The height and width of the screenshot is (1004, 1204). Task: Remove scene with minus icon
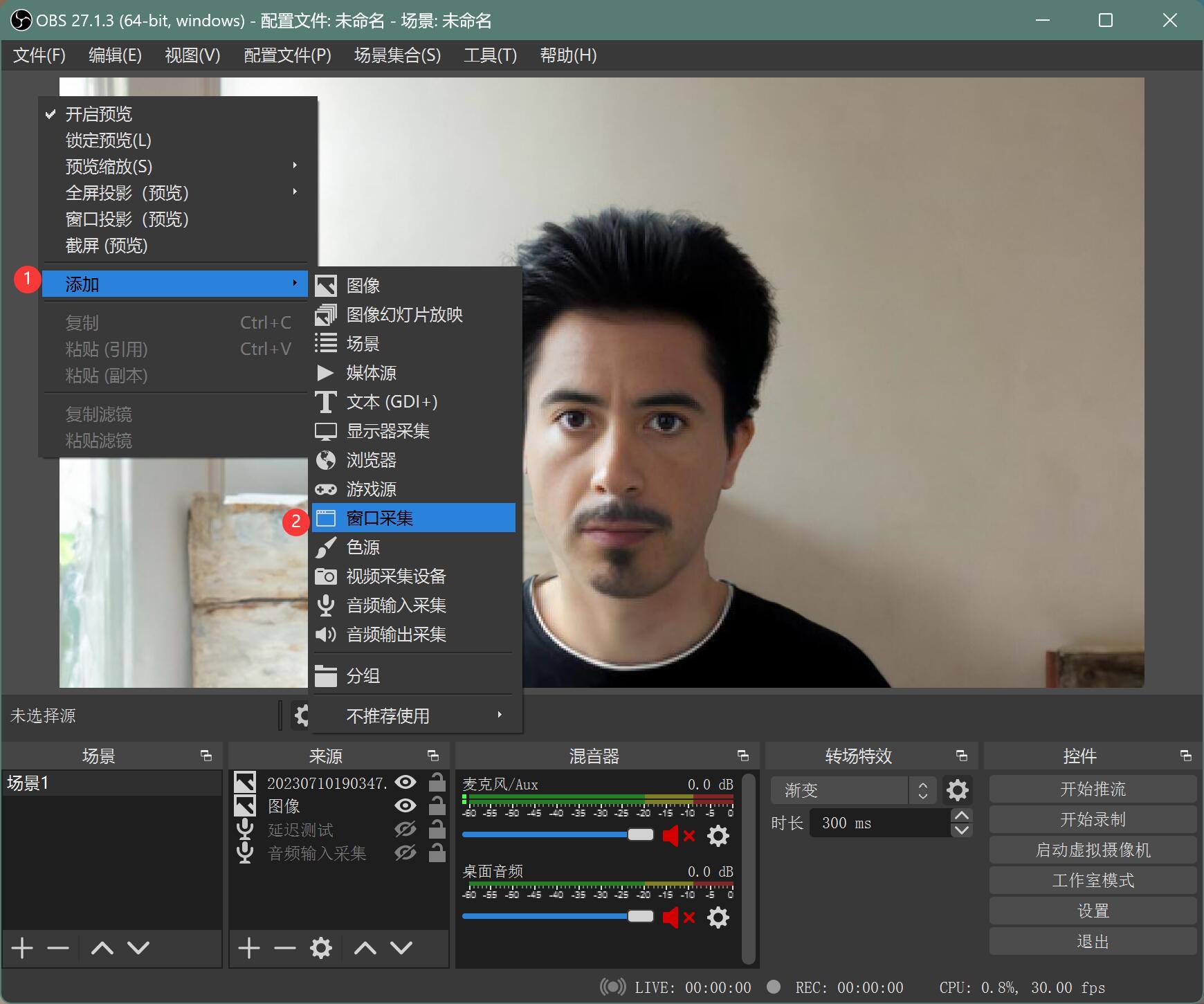(x=58, y=948)
